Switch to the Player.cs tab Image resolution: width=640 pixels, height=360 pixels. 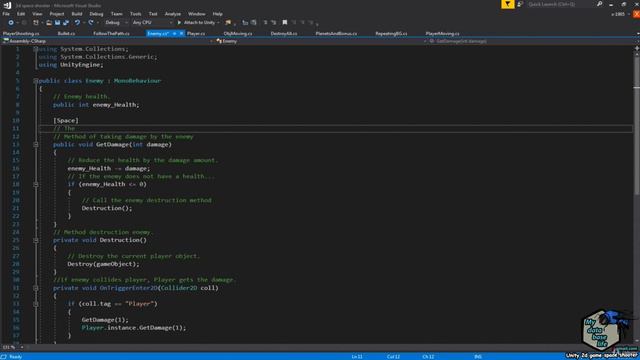[x=196, y=33]
